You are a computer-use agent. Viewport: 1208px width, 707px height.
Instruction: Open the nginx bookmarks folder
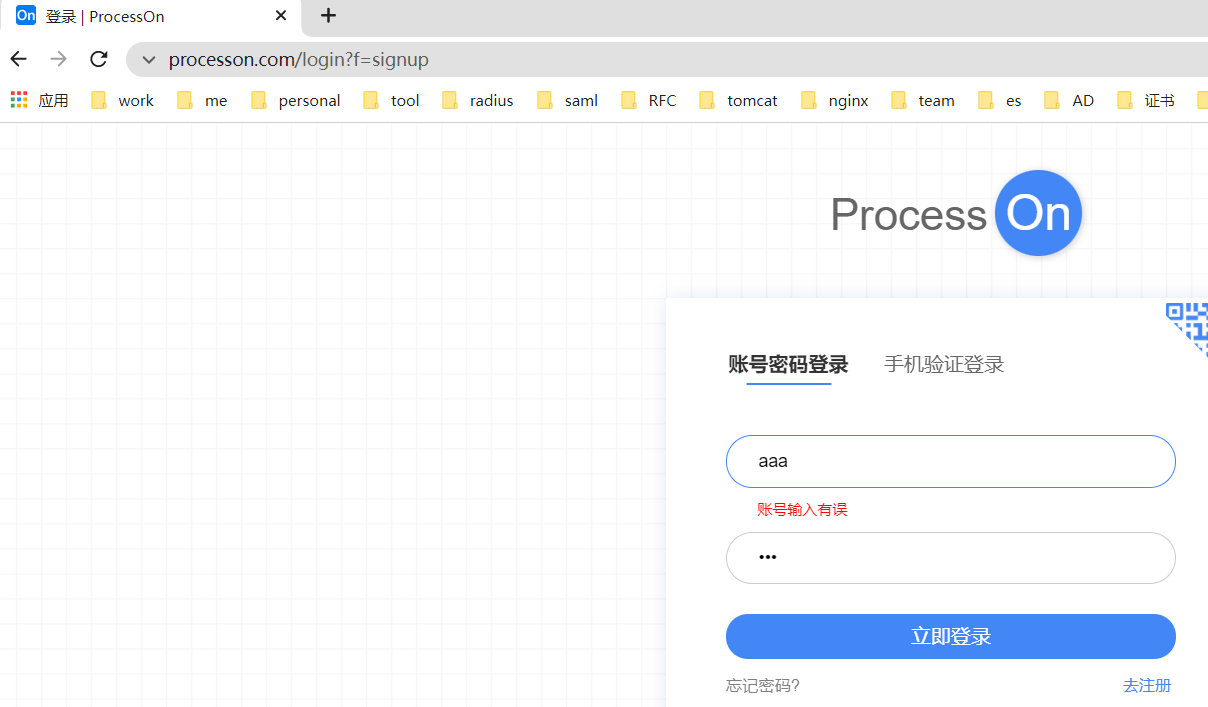pyautogui.click(x=836, y=100)
